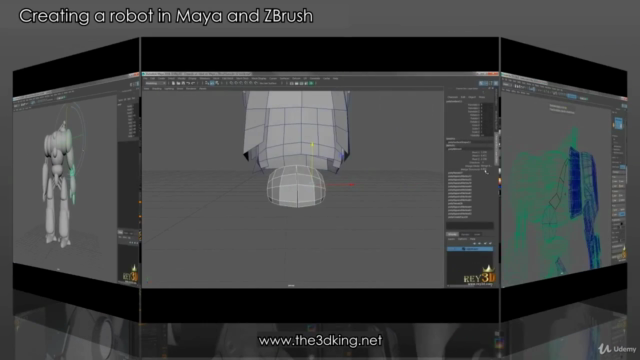Click the Undo icon in status line

click(x=188, y=83)
